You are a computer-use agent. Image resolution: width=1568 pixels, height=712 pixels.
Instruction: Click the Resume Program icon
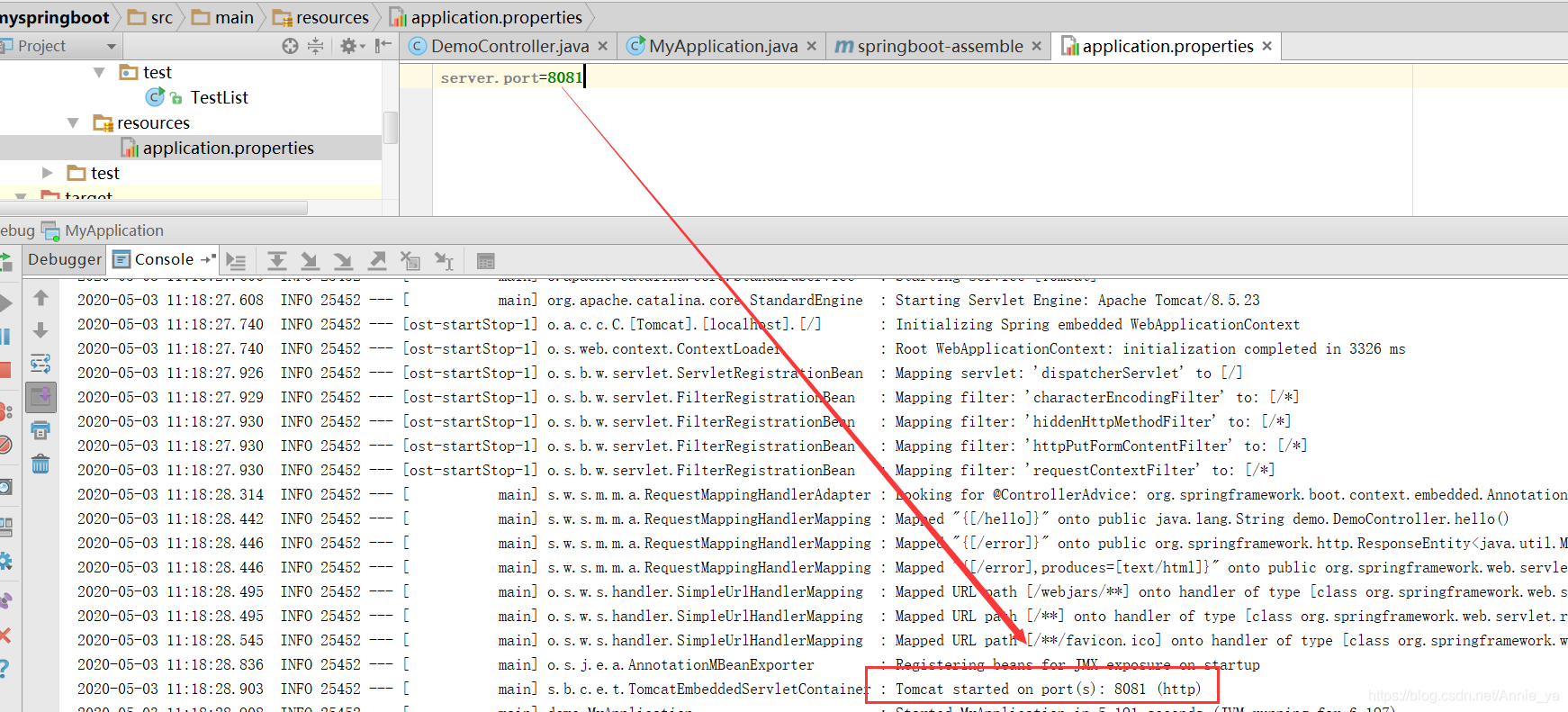click(5, 303)
